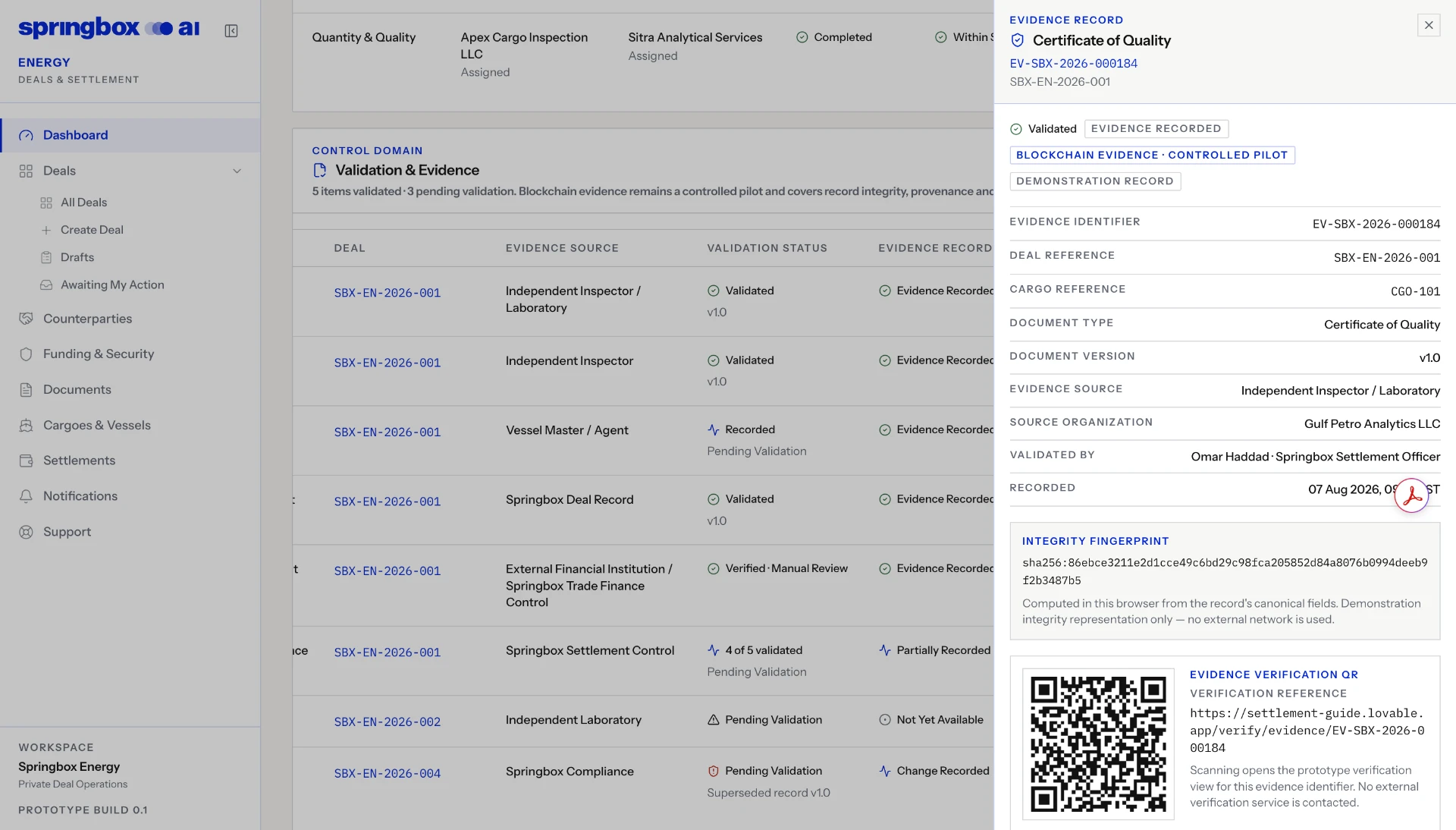Click Verified · Manual Review status

(786, 568)
